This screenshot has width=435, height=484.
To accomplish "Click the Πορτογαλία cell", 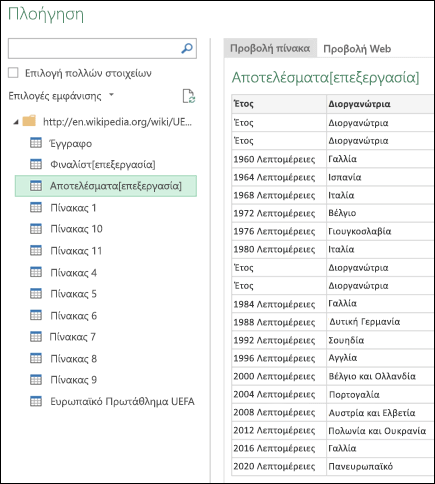I will [x=380, y=394].
